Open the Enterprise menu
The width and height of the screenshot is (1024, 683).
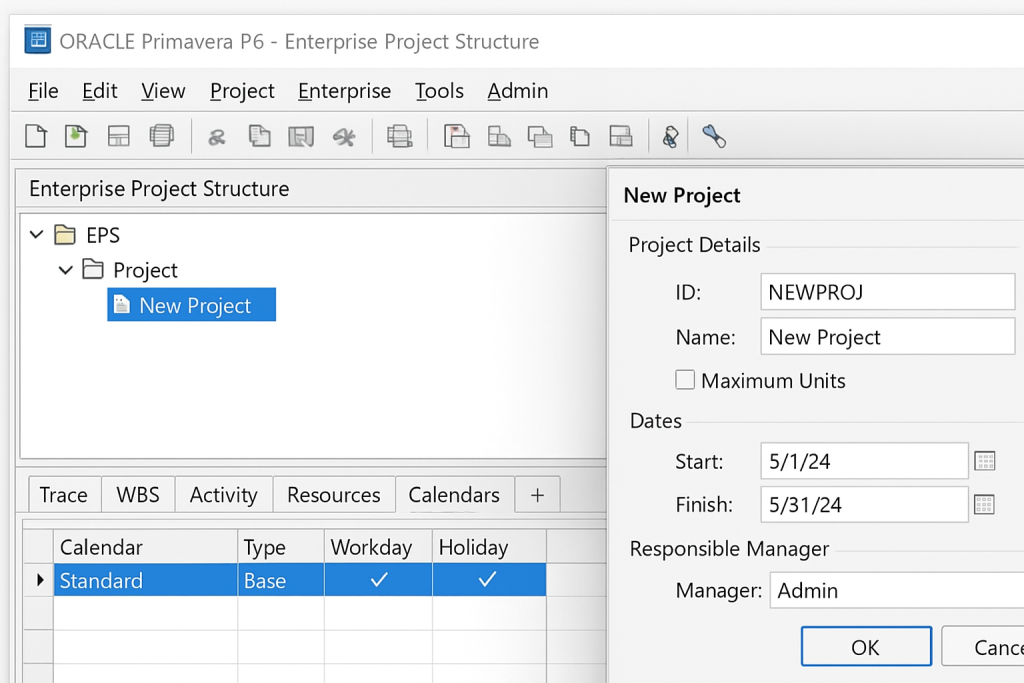pos(344,91)
